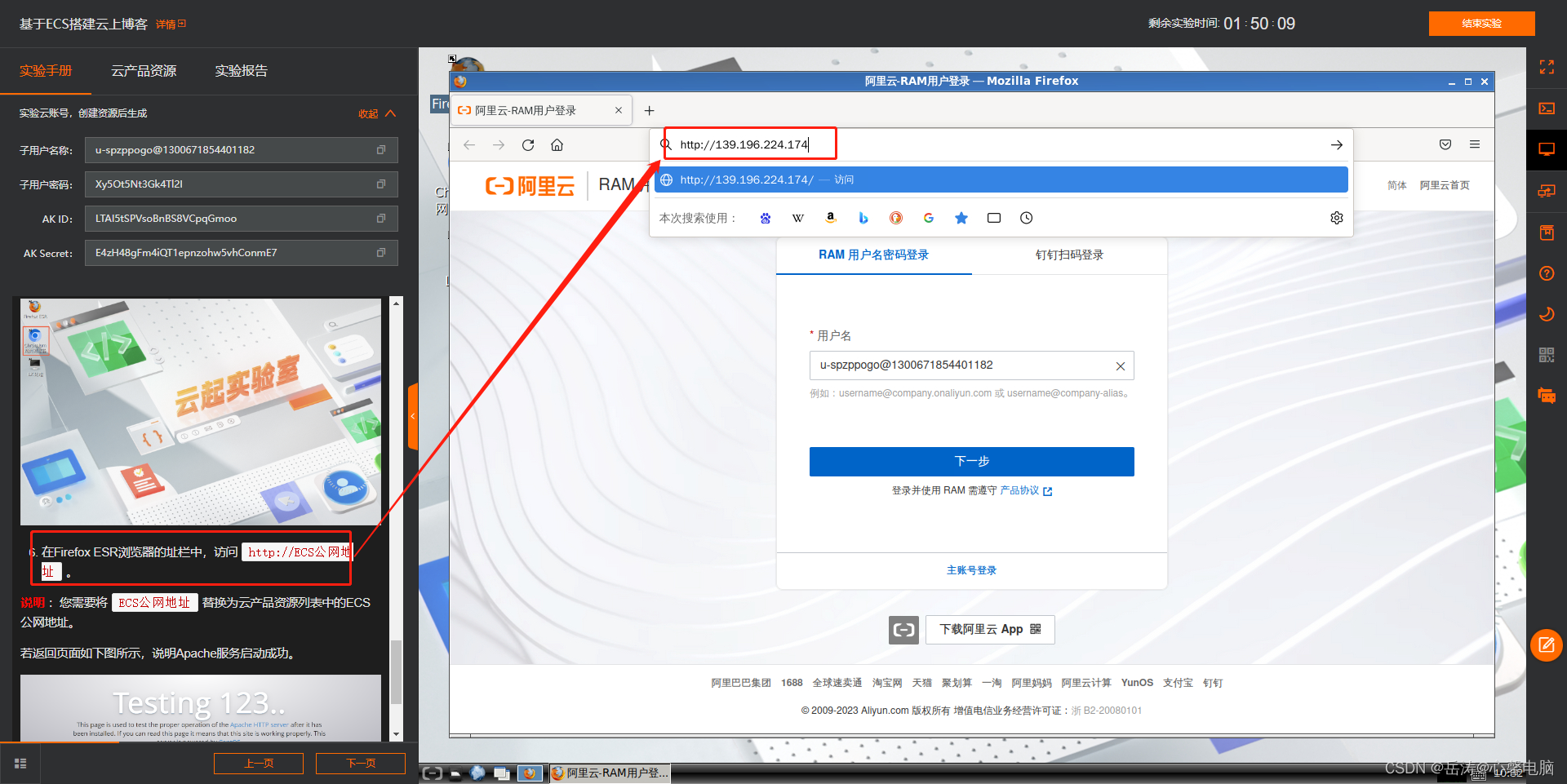This screenshot has width=1567, height=784.
Task: Open the help question-mark icon
Action: point(1547,273)
